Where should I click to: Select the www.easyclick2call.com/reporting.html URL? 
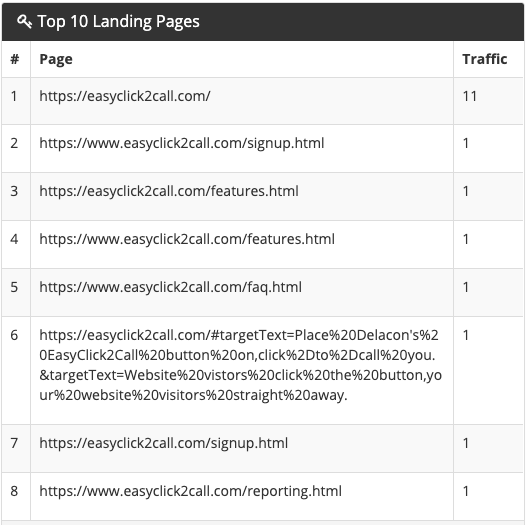190,491
